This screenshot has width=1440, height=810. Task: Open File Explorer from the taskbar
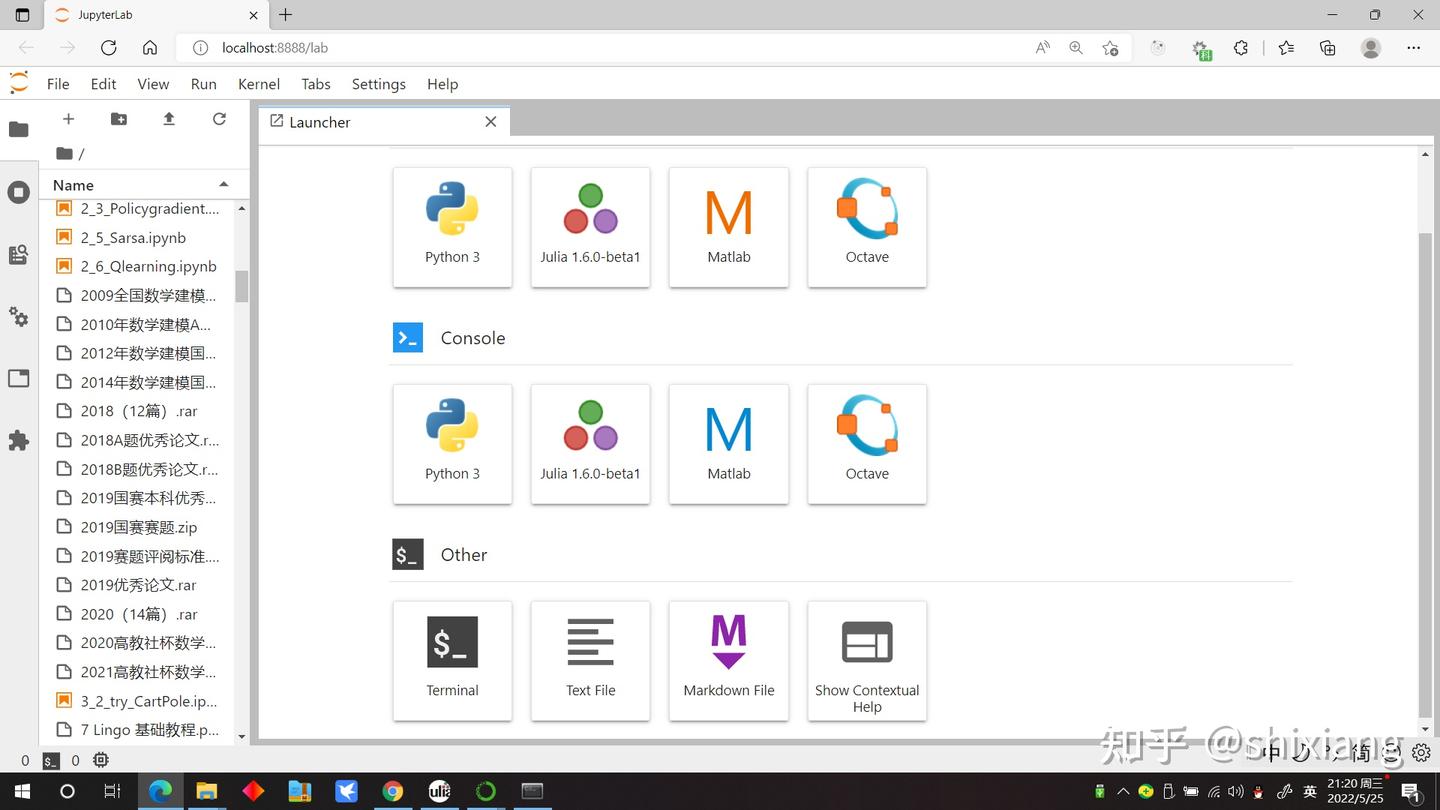coord(206,791)
